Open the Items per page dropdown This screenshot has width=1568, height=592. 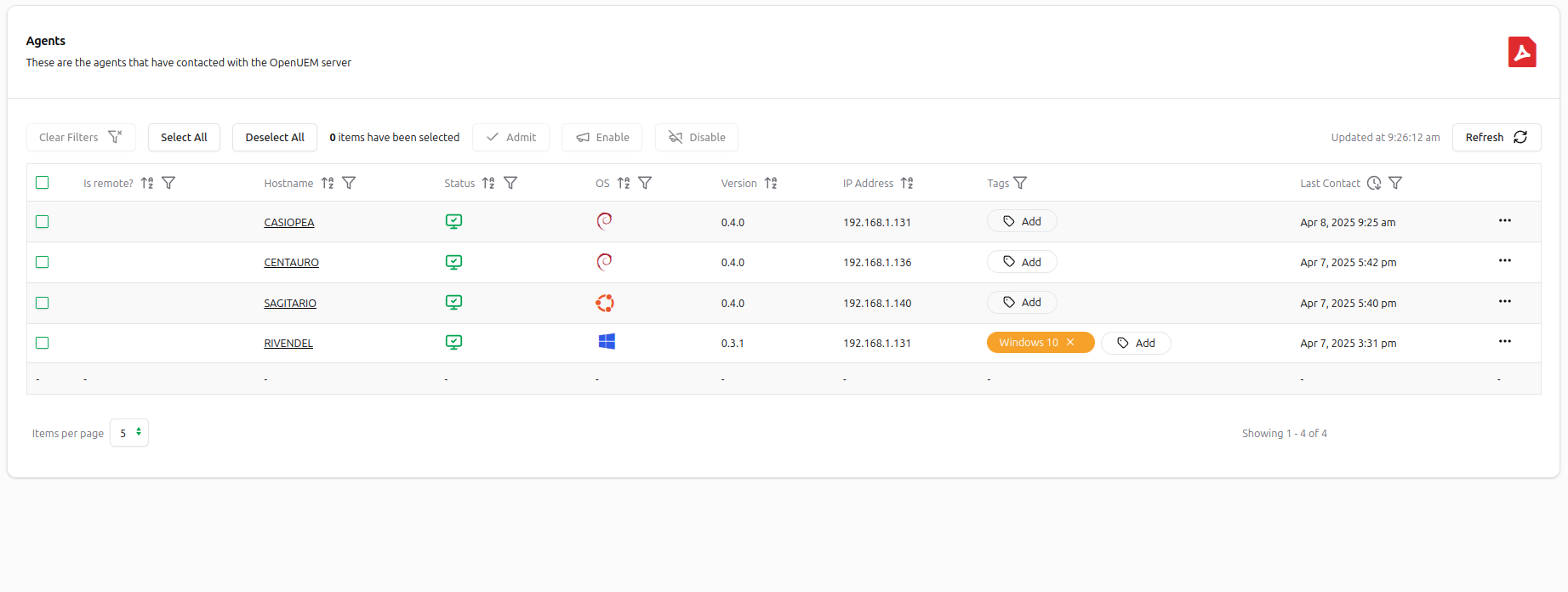(129, 433)
